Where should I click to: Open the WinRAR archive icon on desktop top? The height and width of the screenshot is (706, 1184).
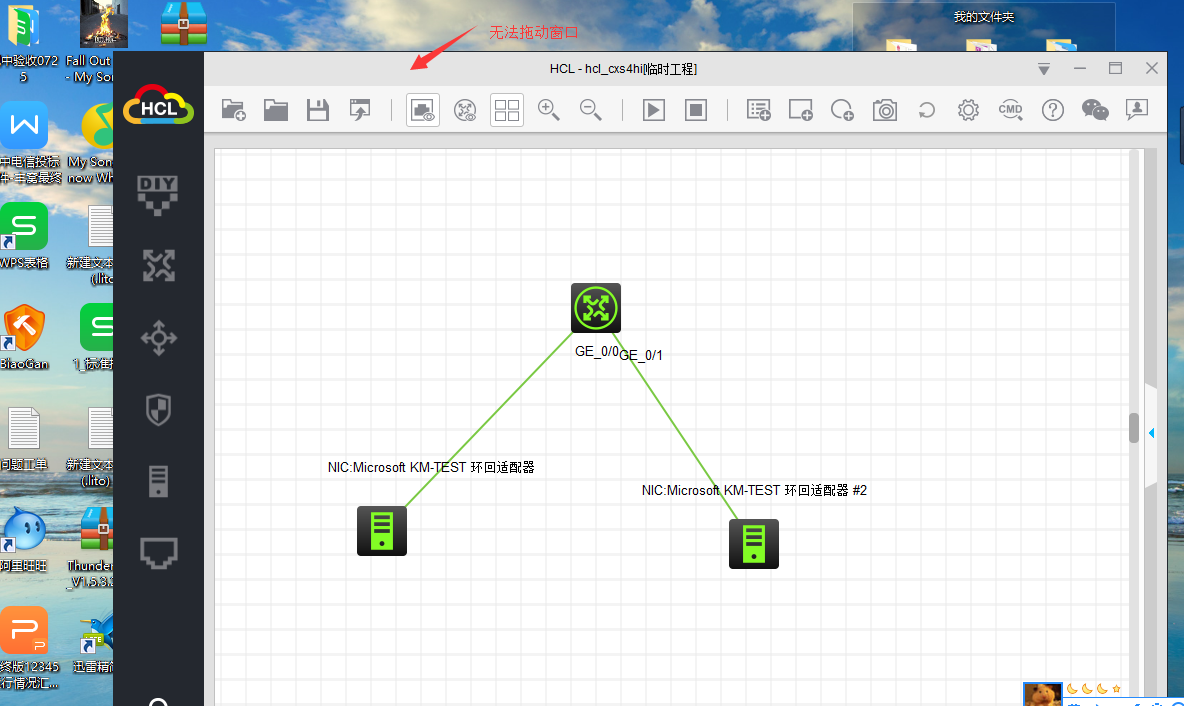point(183,23)
